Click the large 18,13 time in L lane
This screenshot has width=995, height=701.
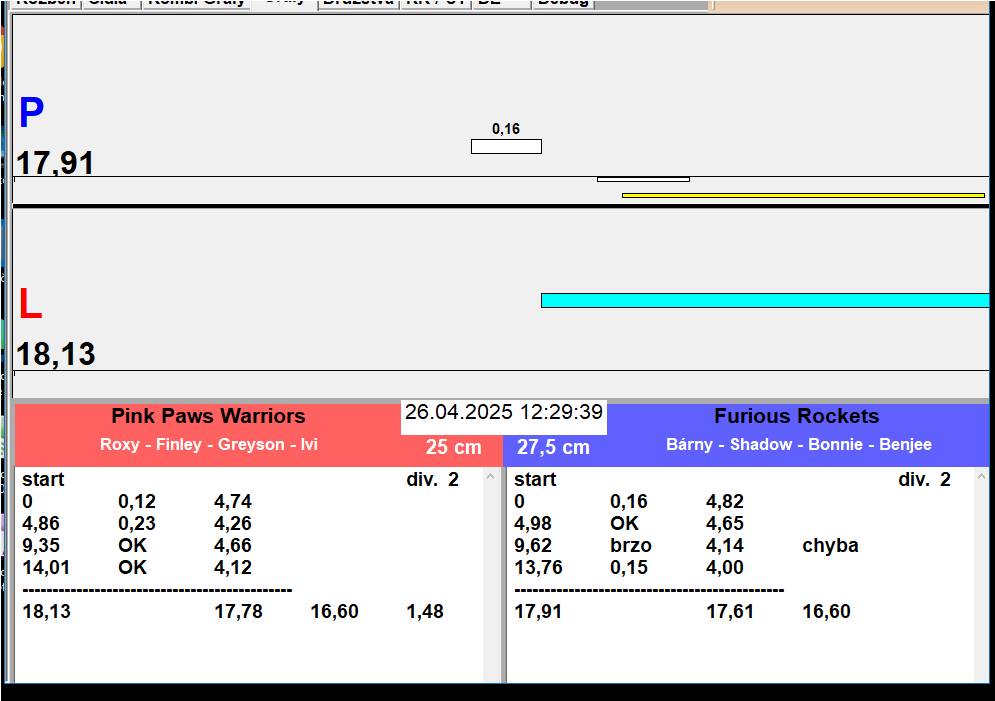56,354
